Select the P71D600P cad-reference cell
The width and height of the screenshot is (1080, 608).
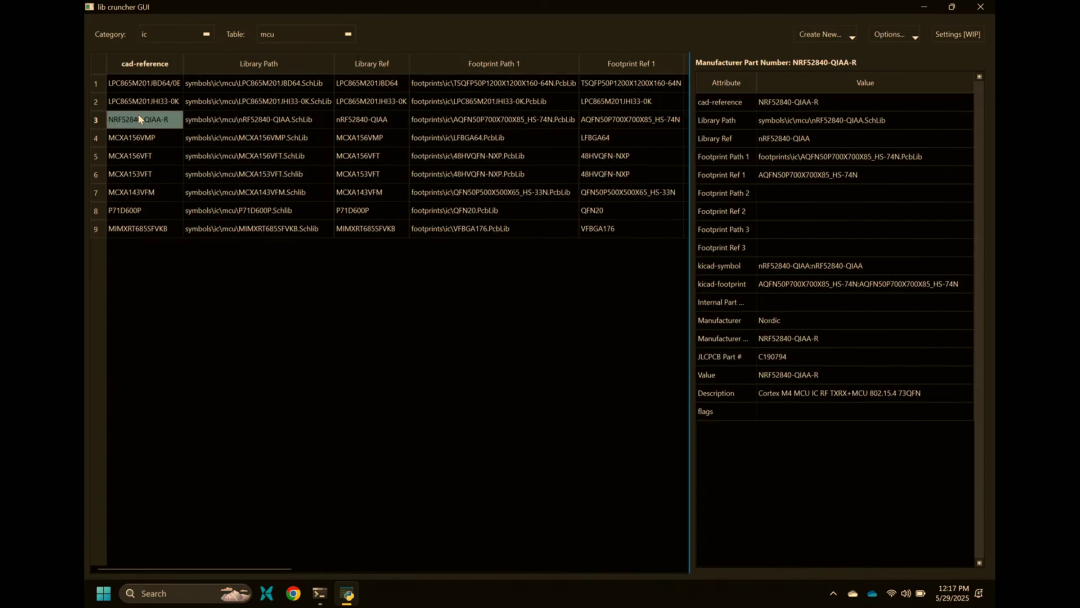pyautogui.click(x=145, y=211)
